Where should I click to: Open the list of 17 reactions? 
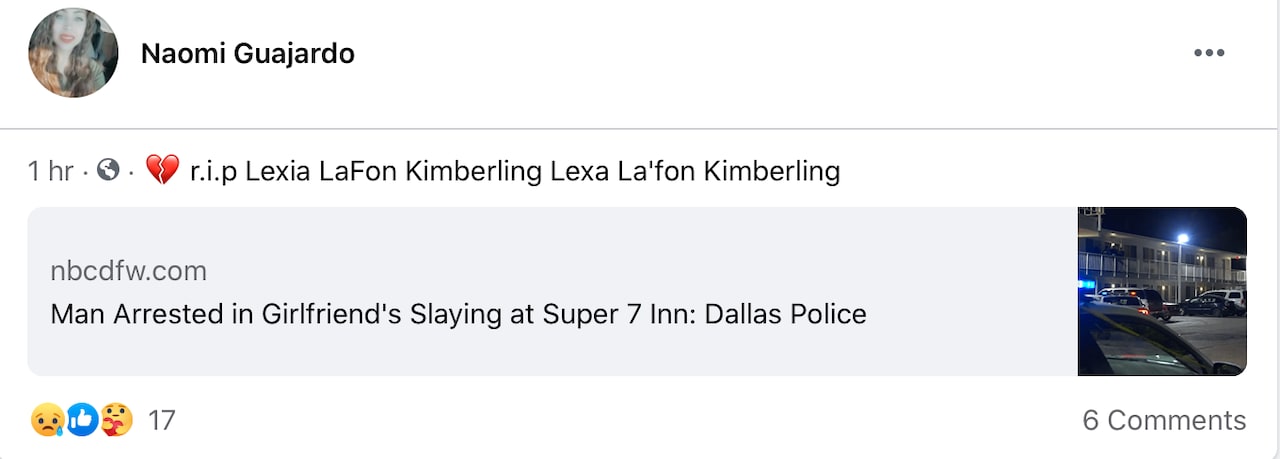[161, 420]
